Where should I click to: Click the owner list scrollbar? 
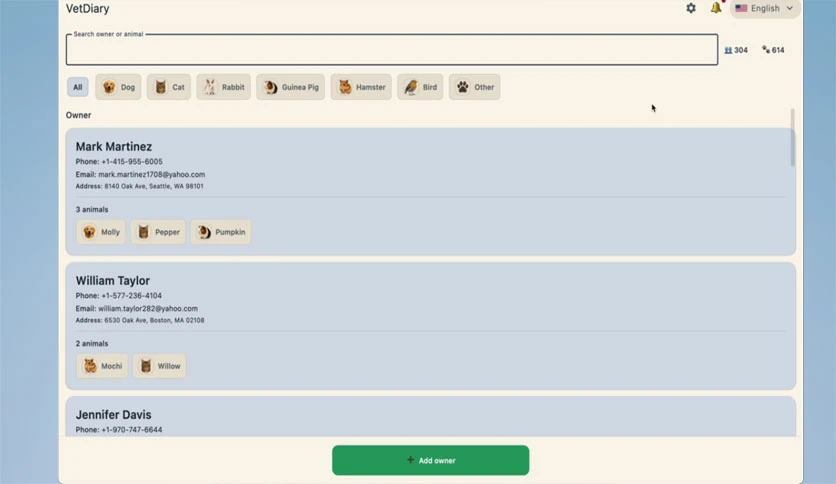coord(792,138)
